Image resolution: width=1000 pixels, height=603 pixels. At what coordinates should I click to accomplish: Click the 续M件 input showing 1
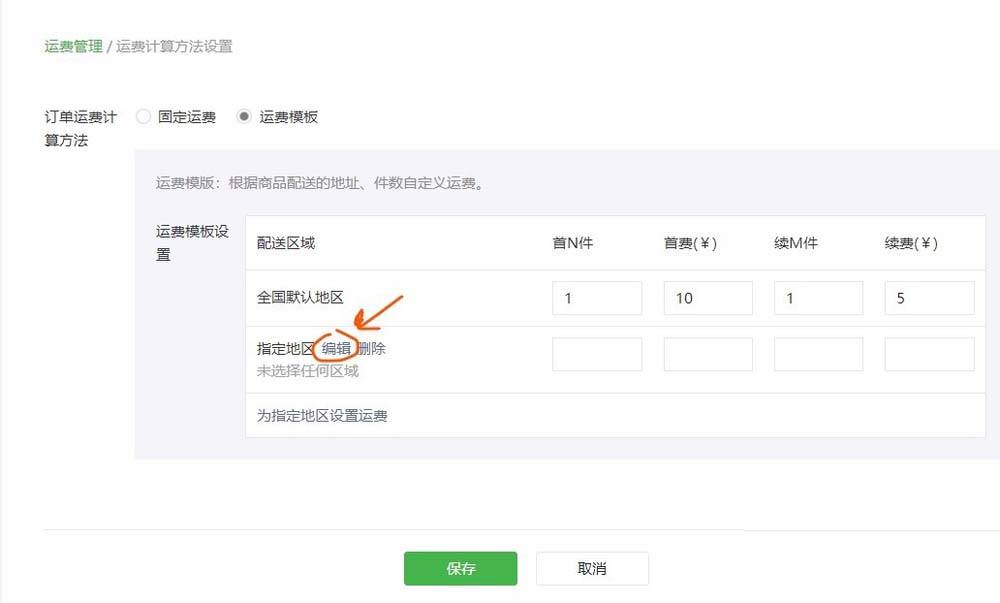click(x=819, y=297)
